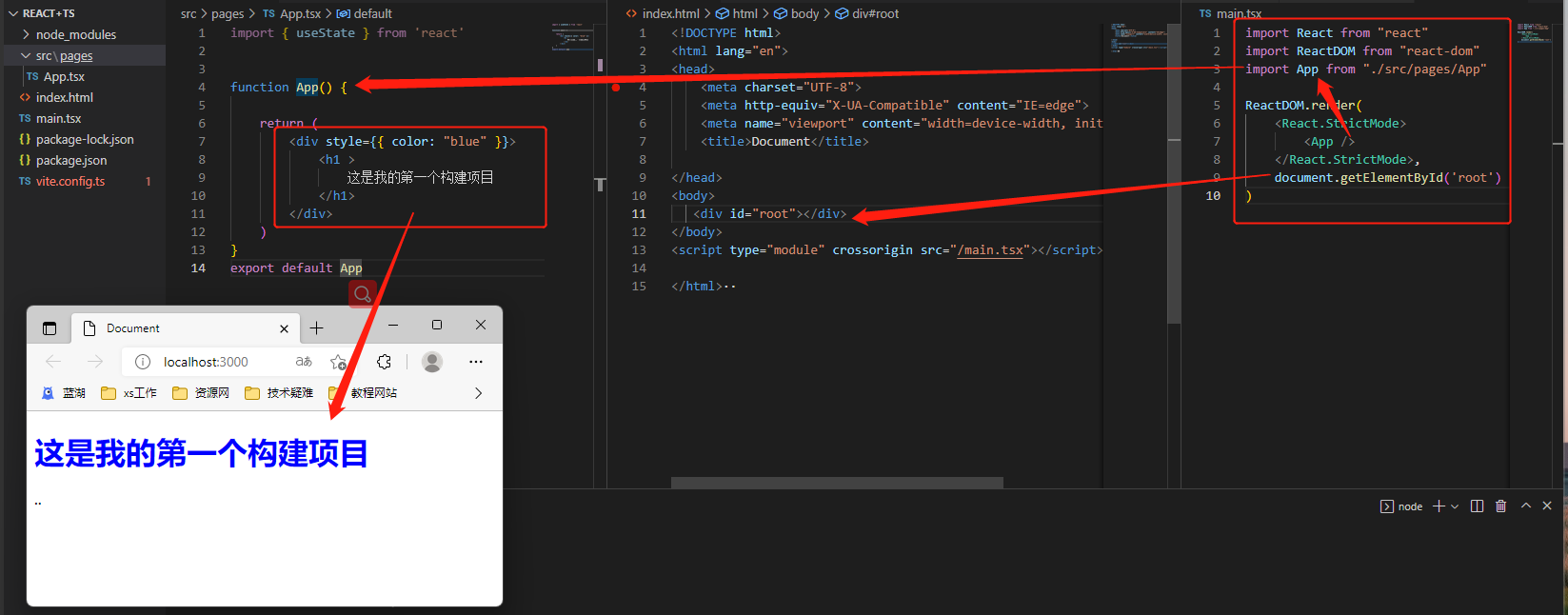Open the Edge extensions puzzle icon
Screen dimensions: 1568x615
pyautogui.click(x=384, y=362)
